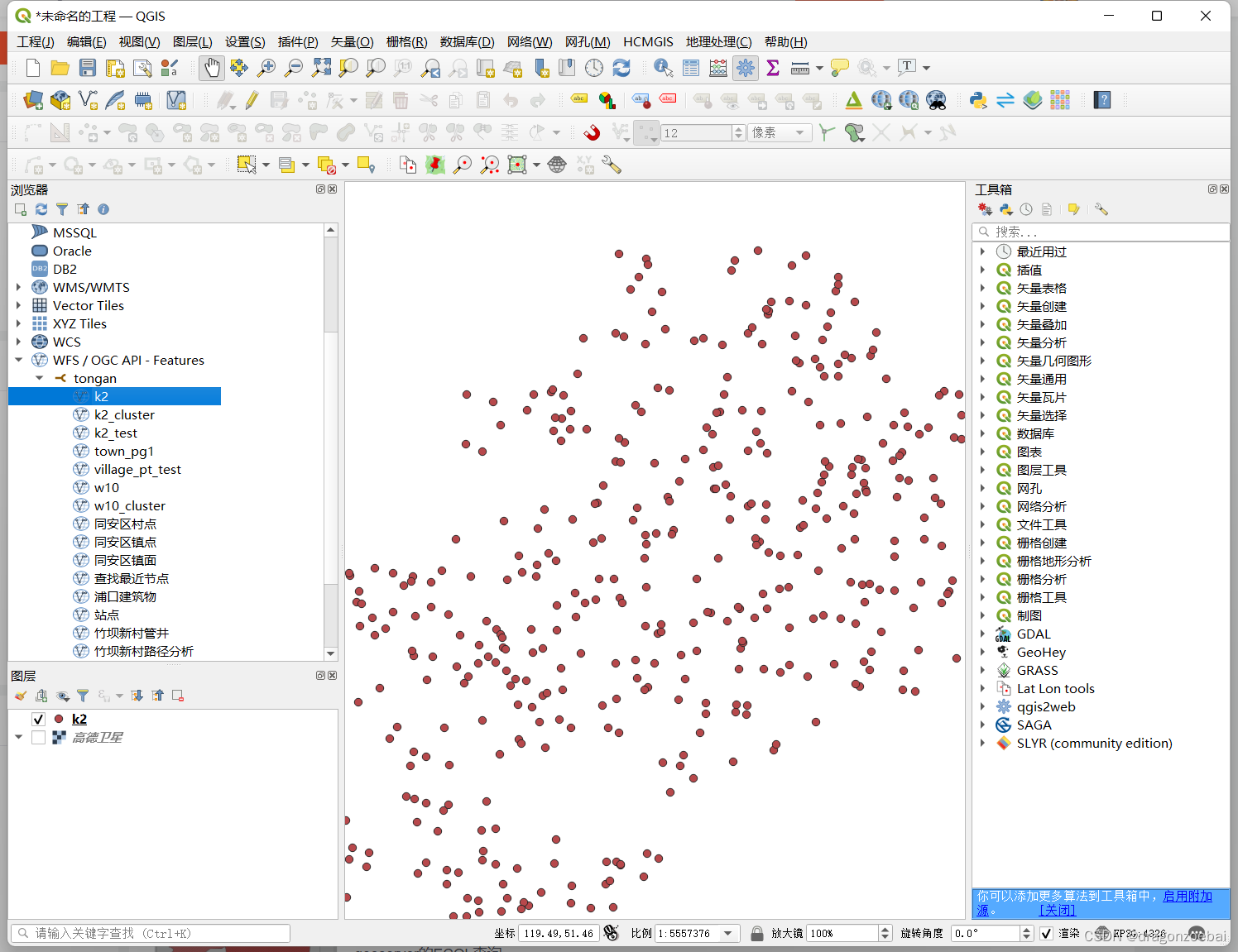This screenshot has height=952, width=1238.
Task: Increase the rotation angle spinner
Action: [x=1027, y=929]
